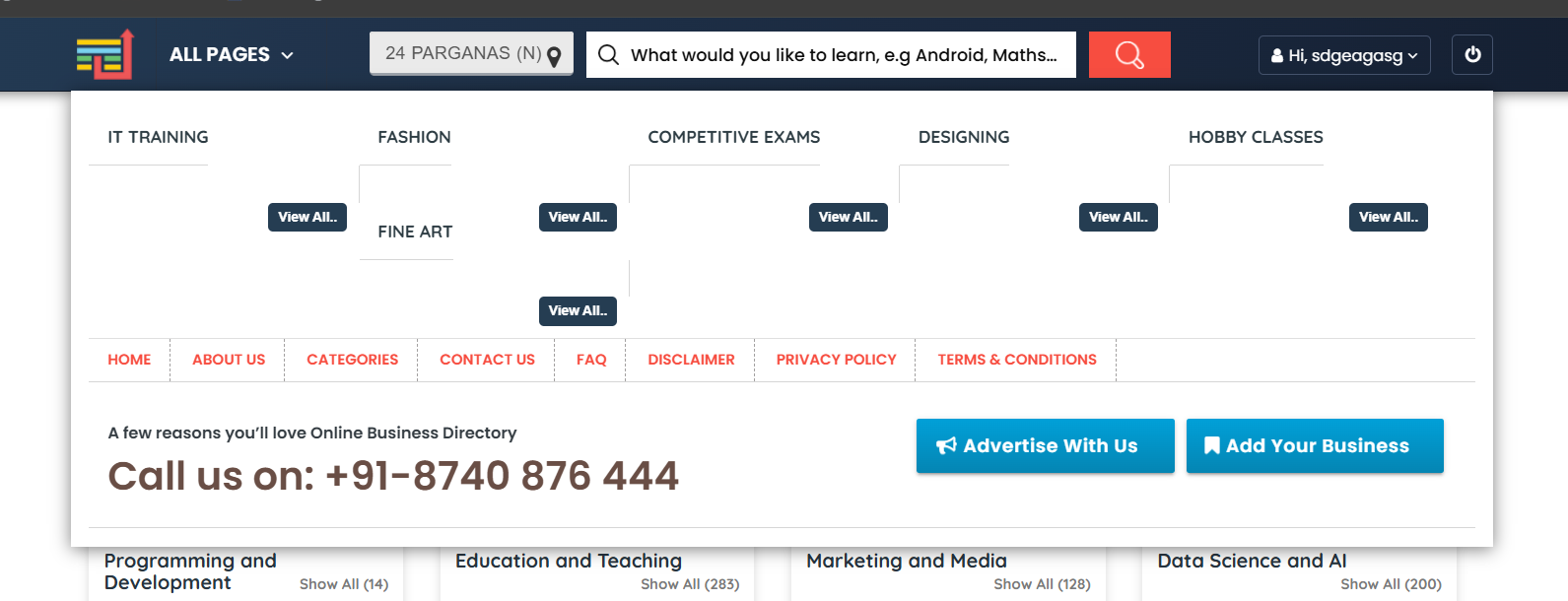Select the CONTACT US menu link
Image resolution: width=1568 pixels, height=601 pixels.
[487, 360]
